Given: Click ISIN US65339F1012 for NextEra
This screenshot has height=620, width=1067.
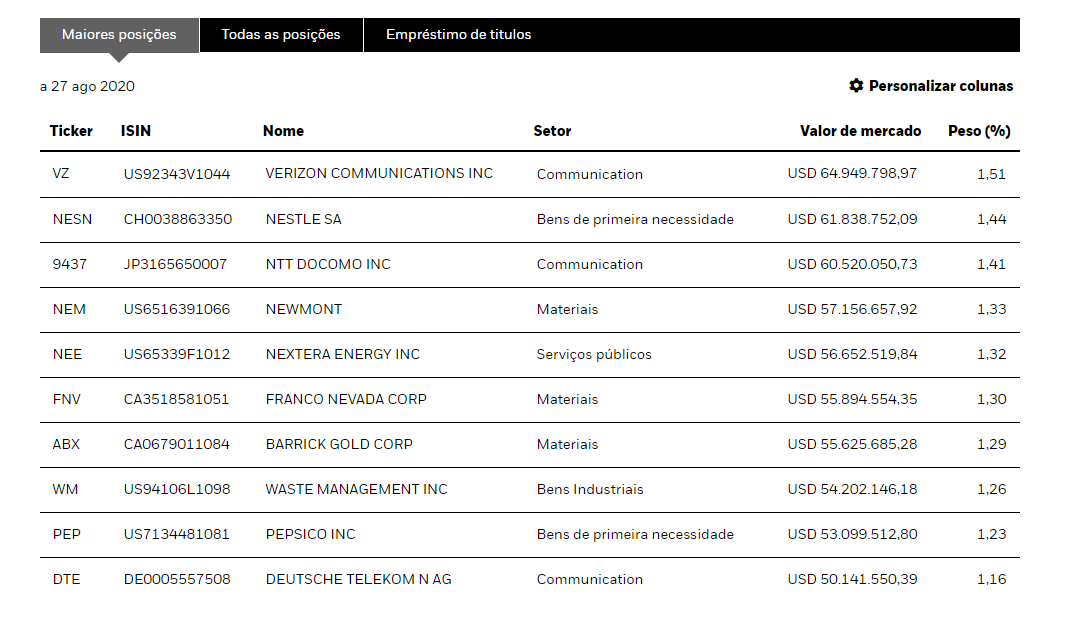Looking at the screenshot, I should 177,354.
